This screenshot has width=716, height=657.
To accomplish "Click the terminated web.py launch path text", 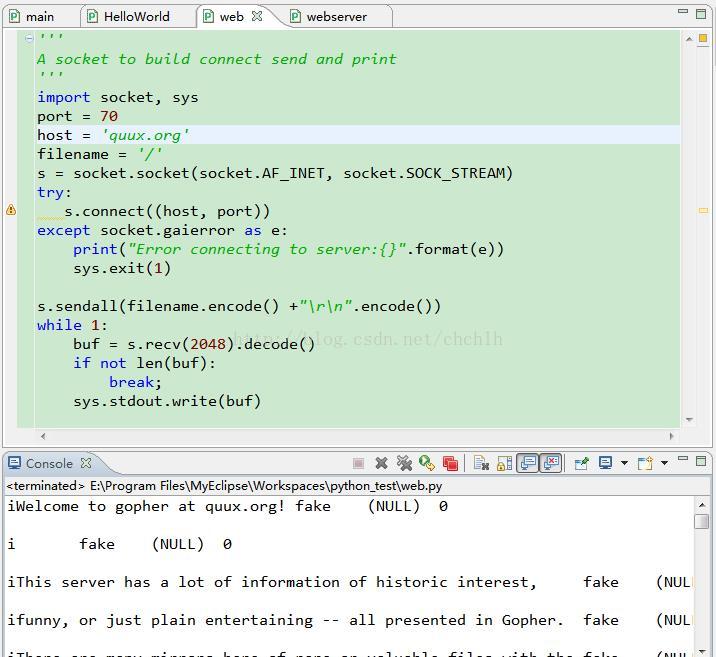I will pos(224,486).
